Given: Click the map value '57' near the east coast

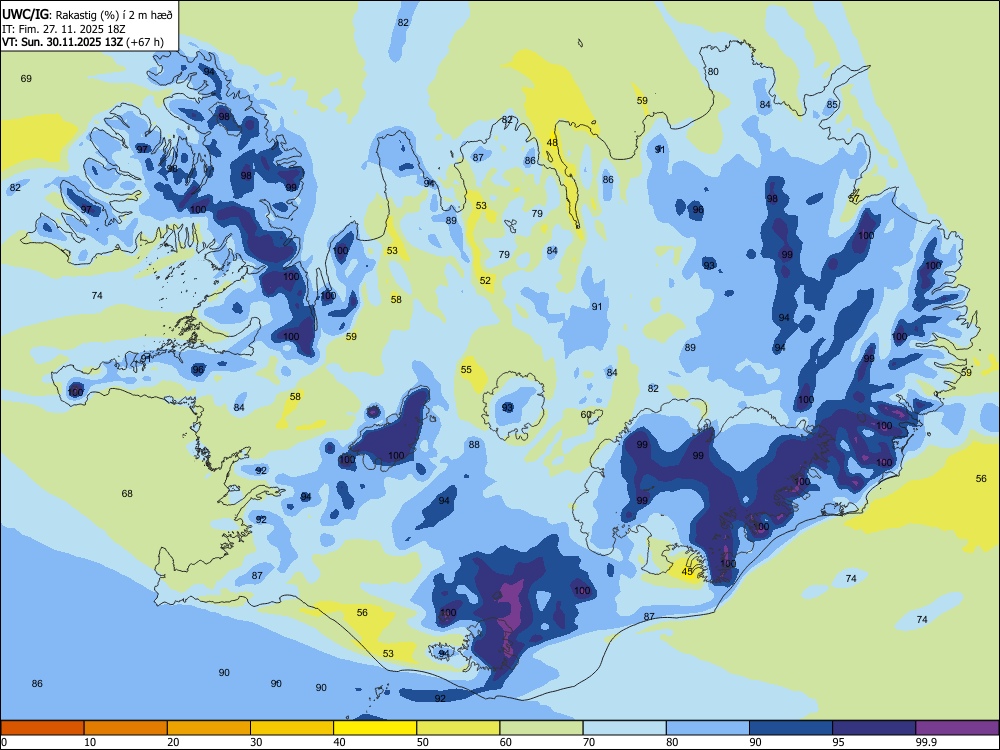Looking at the screenshot, I should [854, 198].
